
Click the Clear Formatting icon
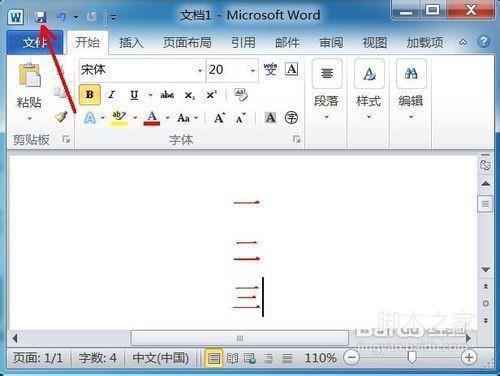click(240, 95)
